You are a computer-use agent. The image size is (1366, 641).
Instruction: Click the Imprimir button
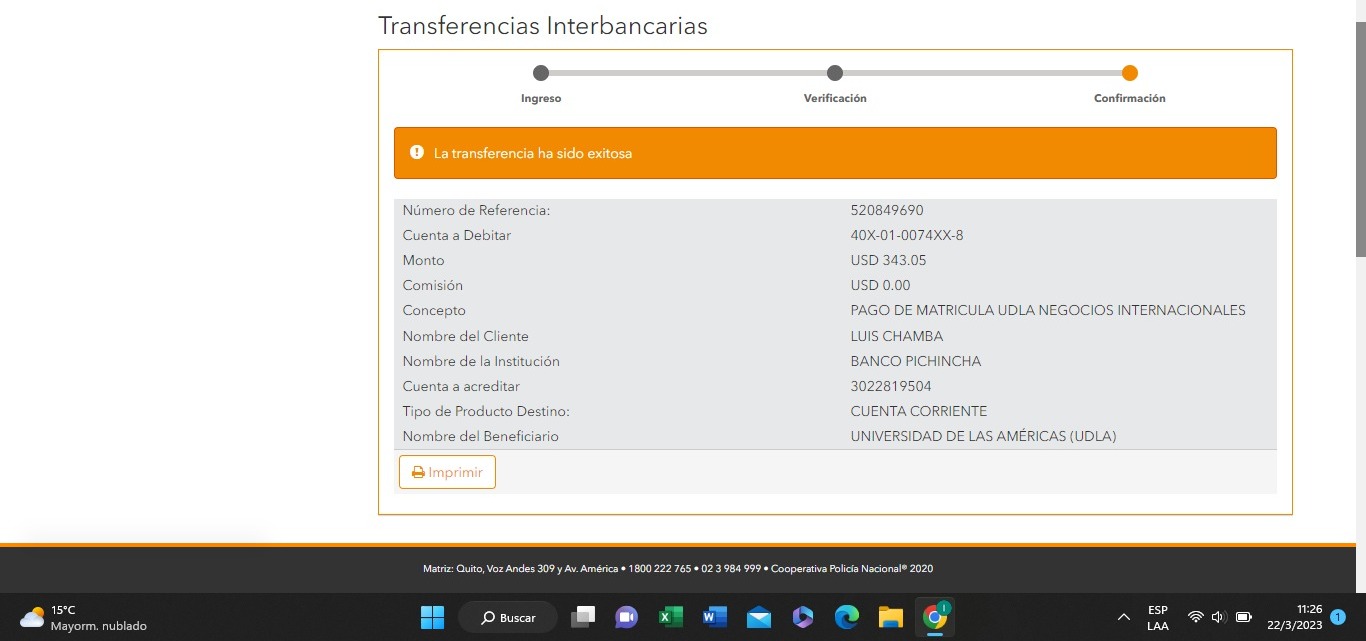coord(447,472)
